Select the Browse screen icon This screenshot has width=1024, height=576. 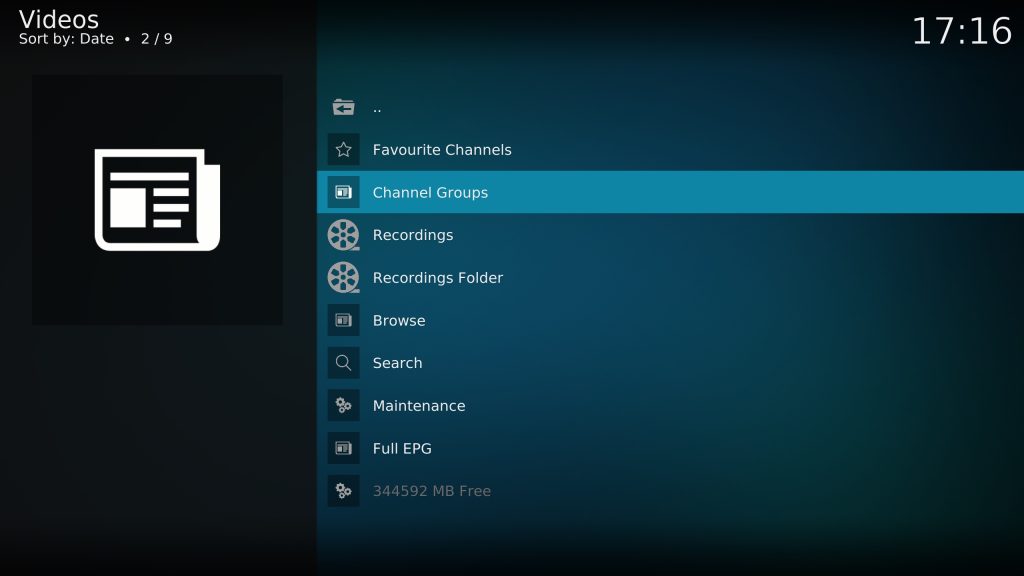tap(344, 320)
